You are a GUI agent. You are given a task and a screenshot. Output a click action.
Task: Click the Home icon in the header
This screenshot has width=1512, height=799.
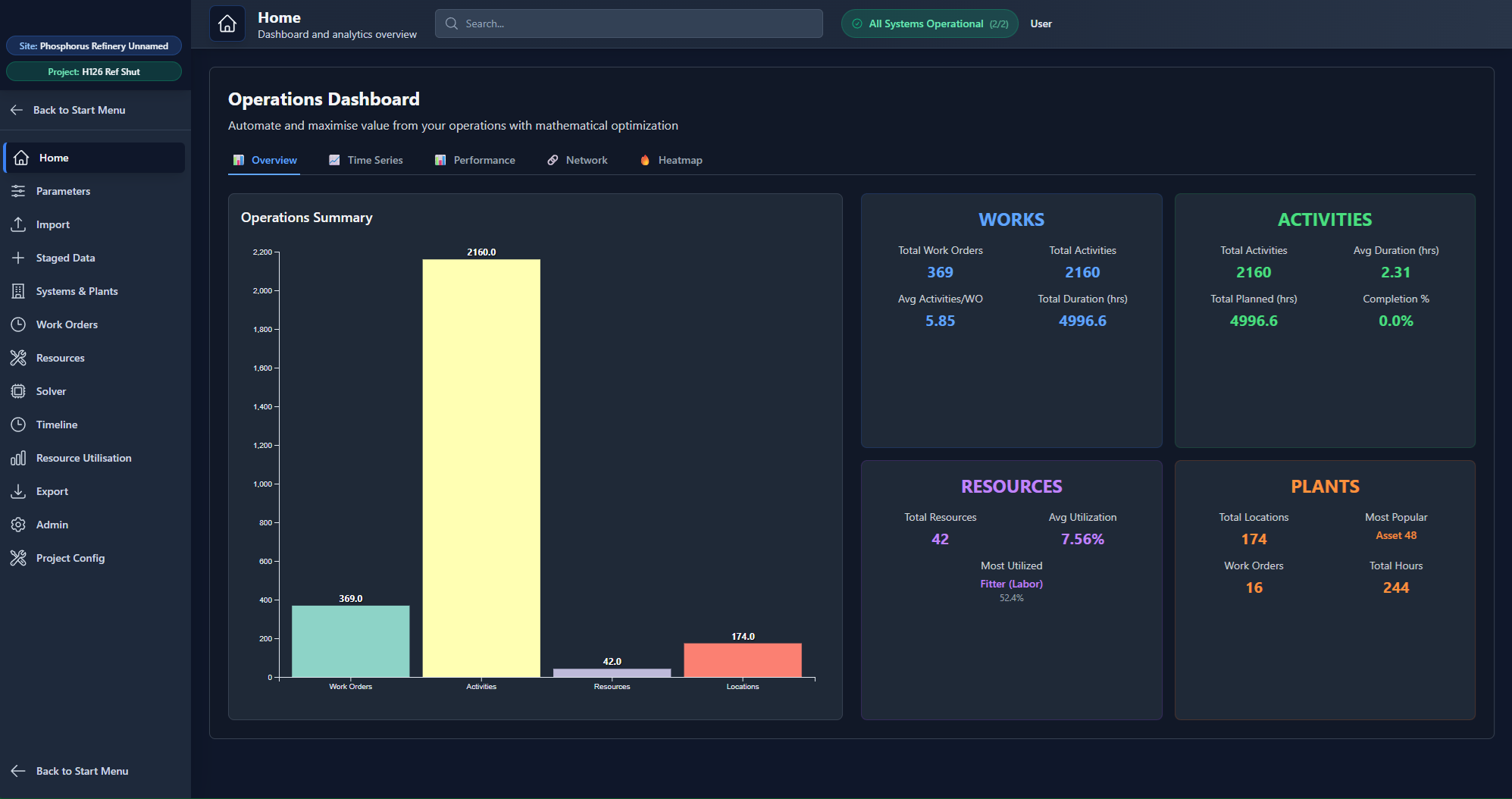pos(227,23)
